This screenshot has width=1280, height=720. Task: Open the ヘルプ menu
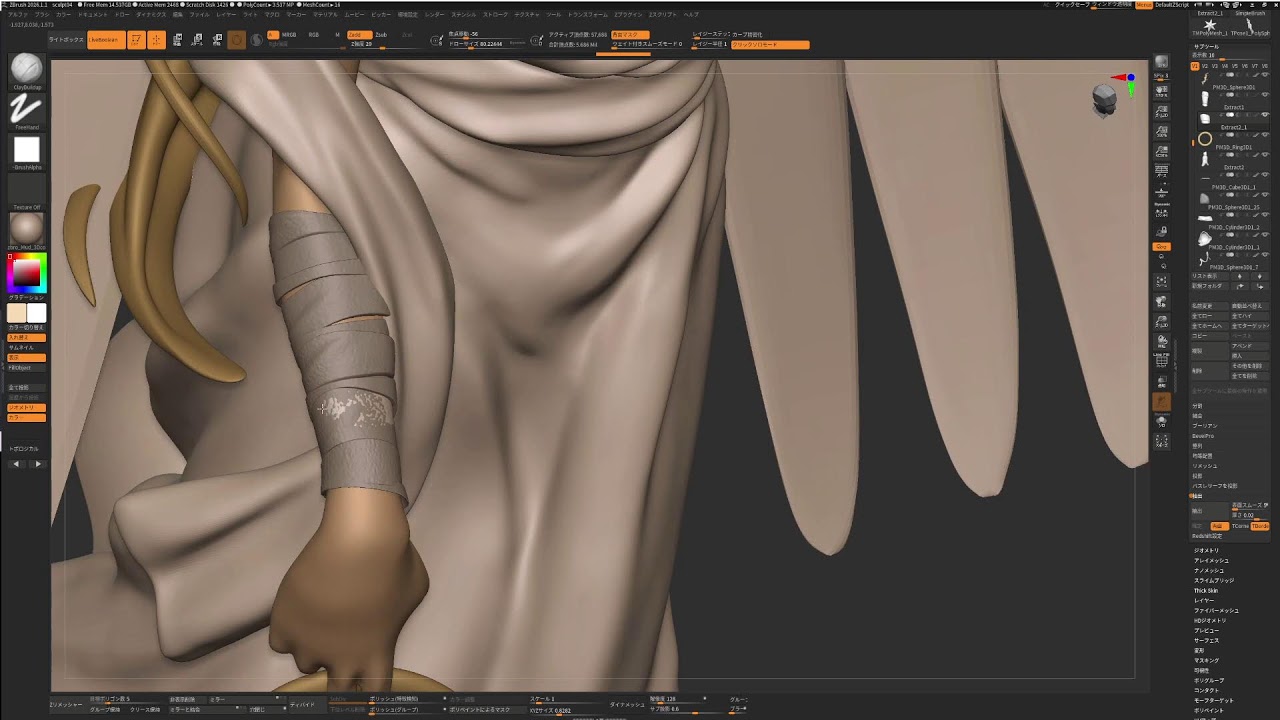point(691,15)
